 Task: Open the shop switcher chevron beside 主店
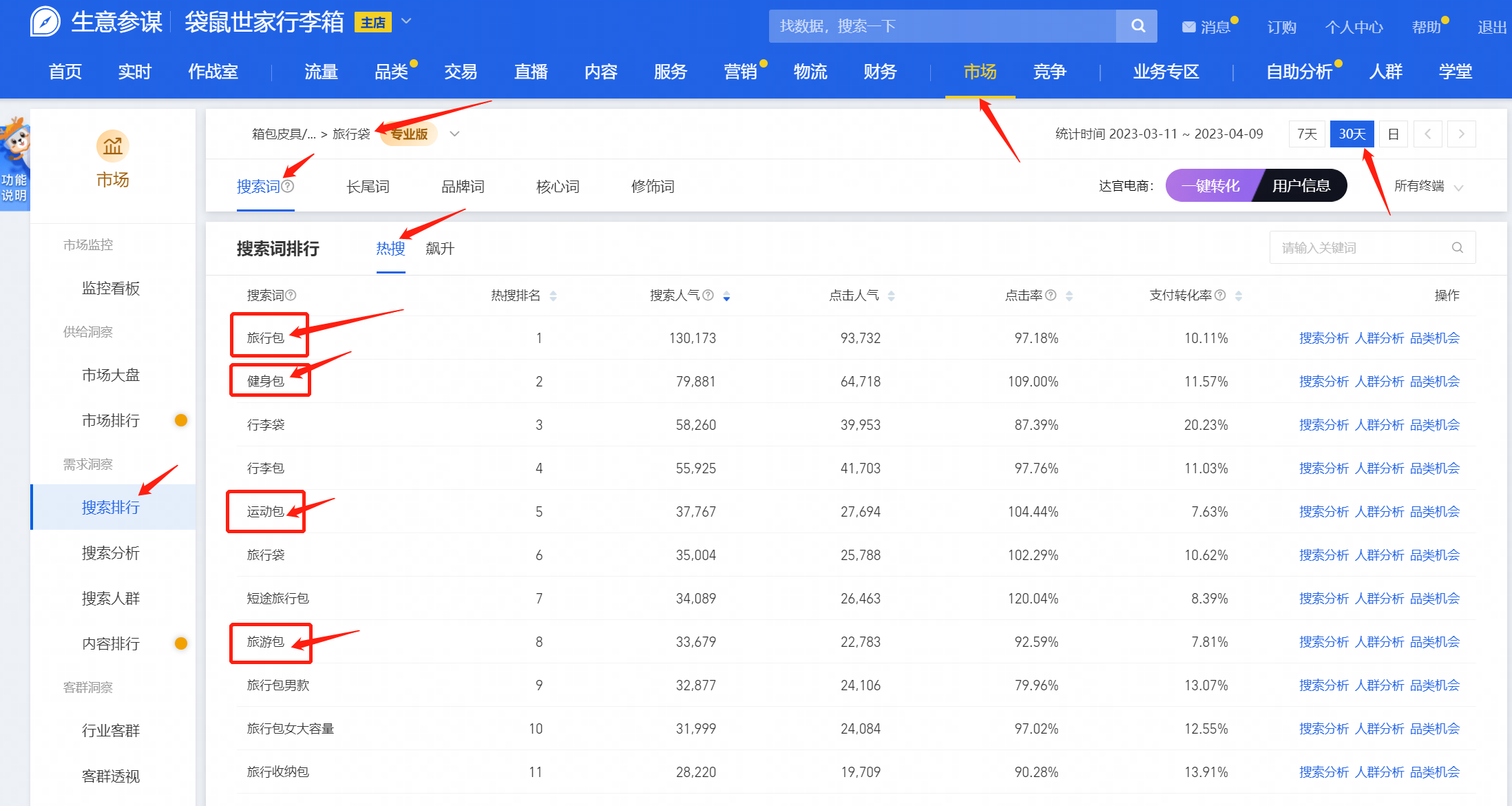pos(406,21)
